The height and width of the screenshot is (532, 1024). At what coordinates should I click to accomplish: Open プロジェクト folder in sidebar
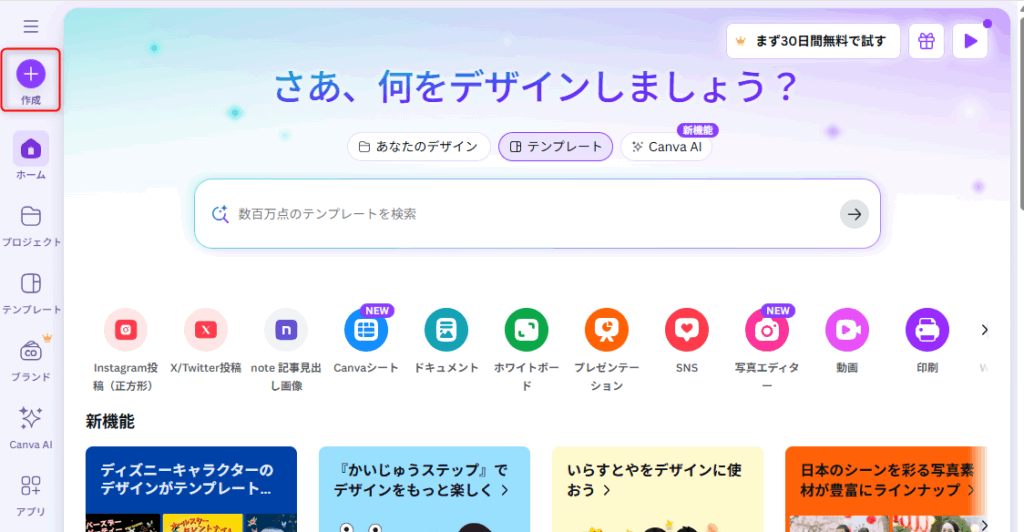[x=31, y=226]
